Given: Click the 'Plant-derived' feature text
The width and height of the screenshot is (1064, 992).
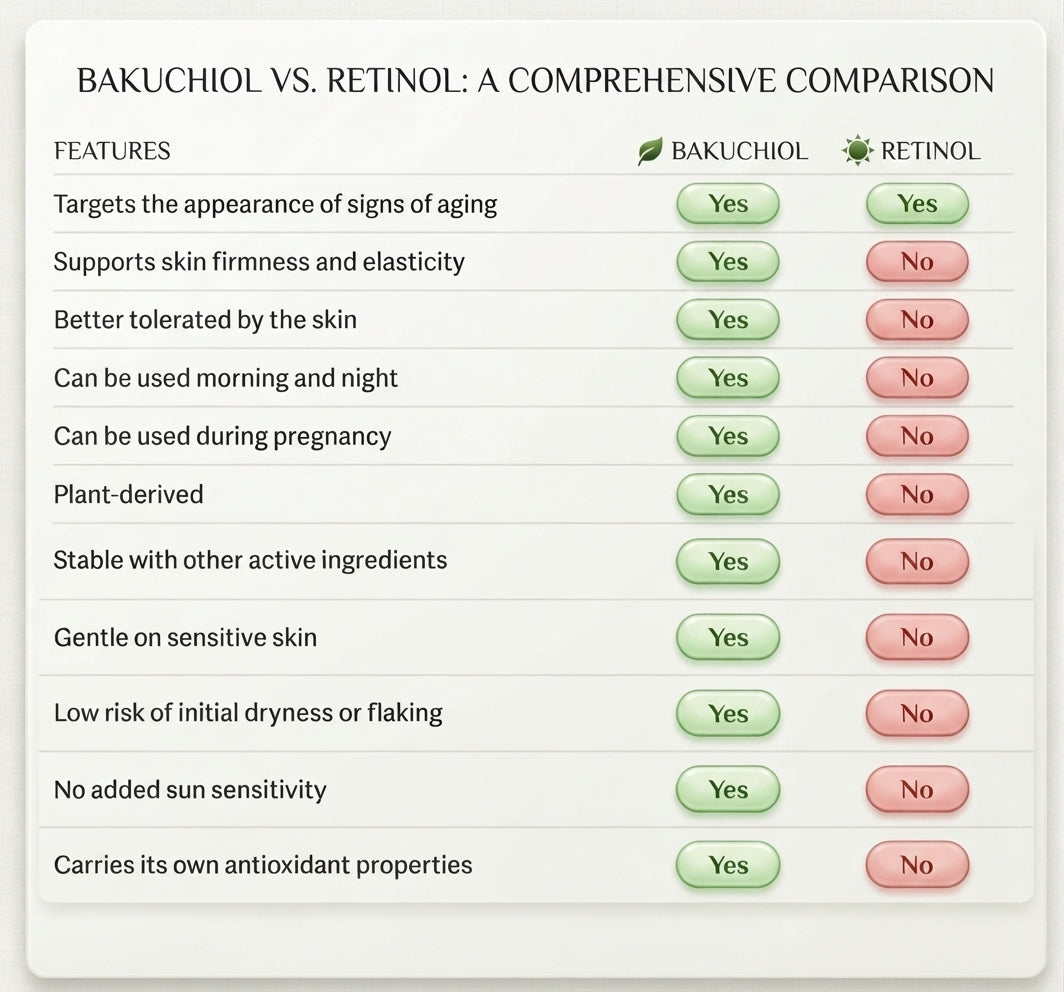Looking at the screenshot, I should tap(128, 494).
